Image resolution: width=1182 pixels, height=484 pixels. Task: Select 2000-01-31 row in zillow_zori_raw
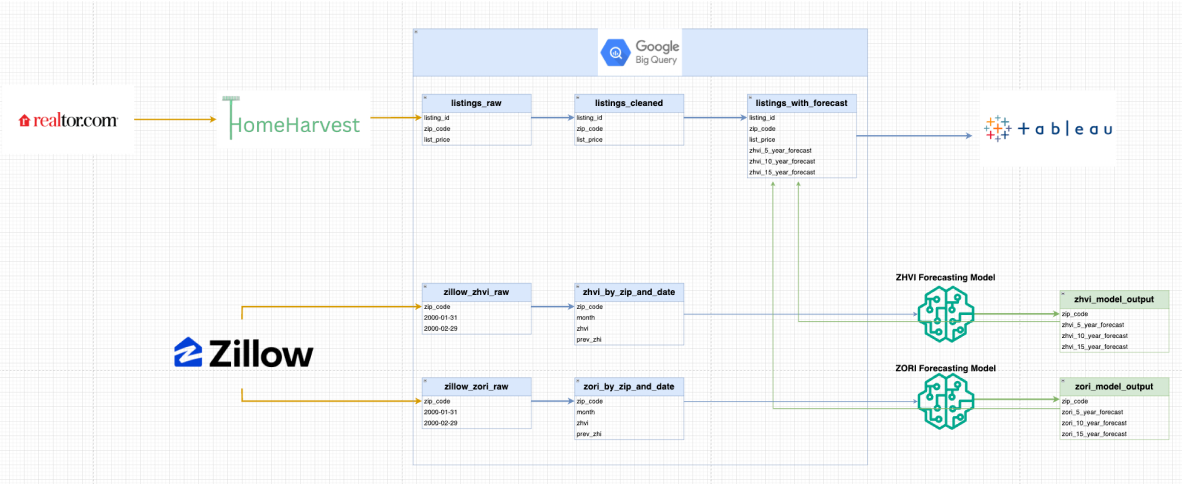pyautogui.click(x=477, y=412)
